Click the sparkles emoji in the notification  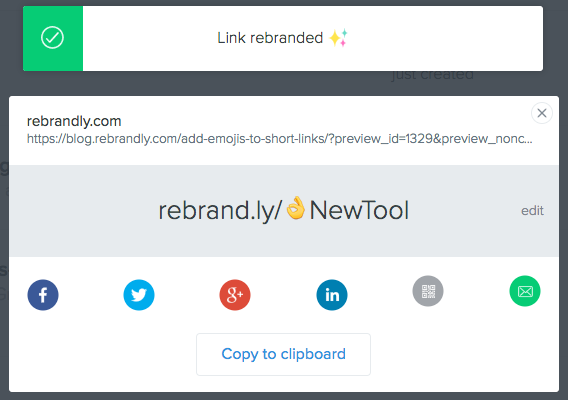[338, 38]
